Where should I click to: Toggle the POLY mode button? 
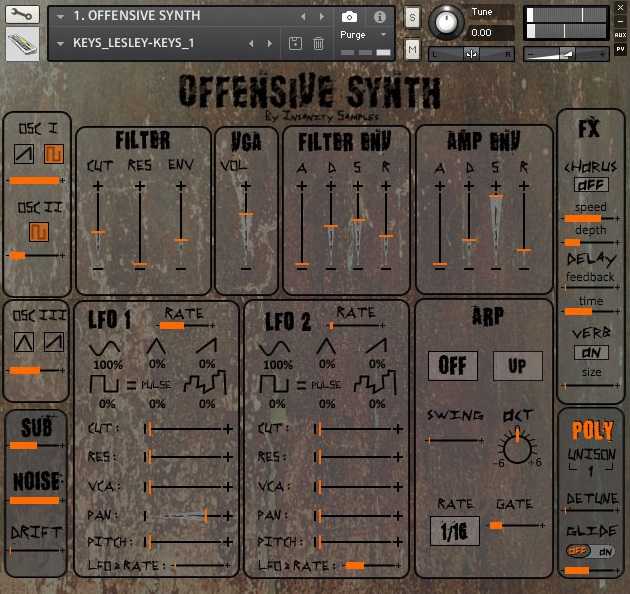(x=592, y=430)
